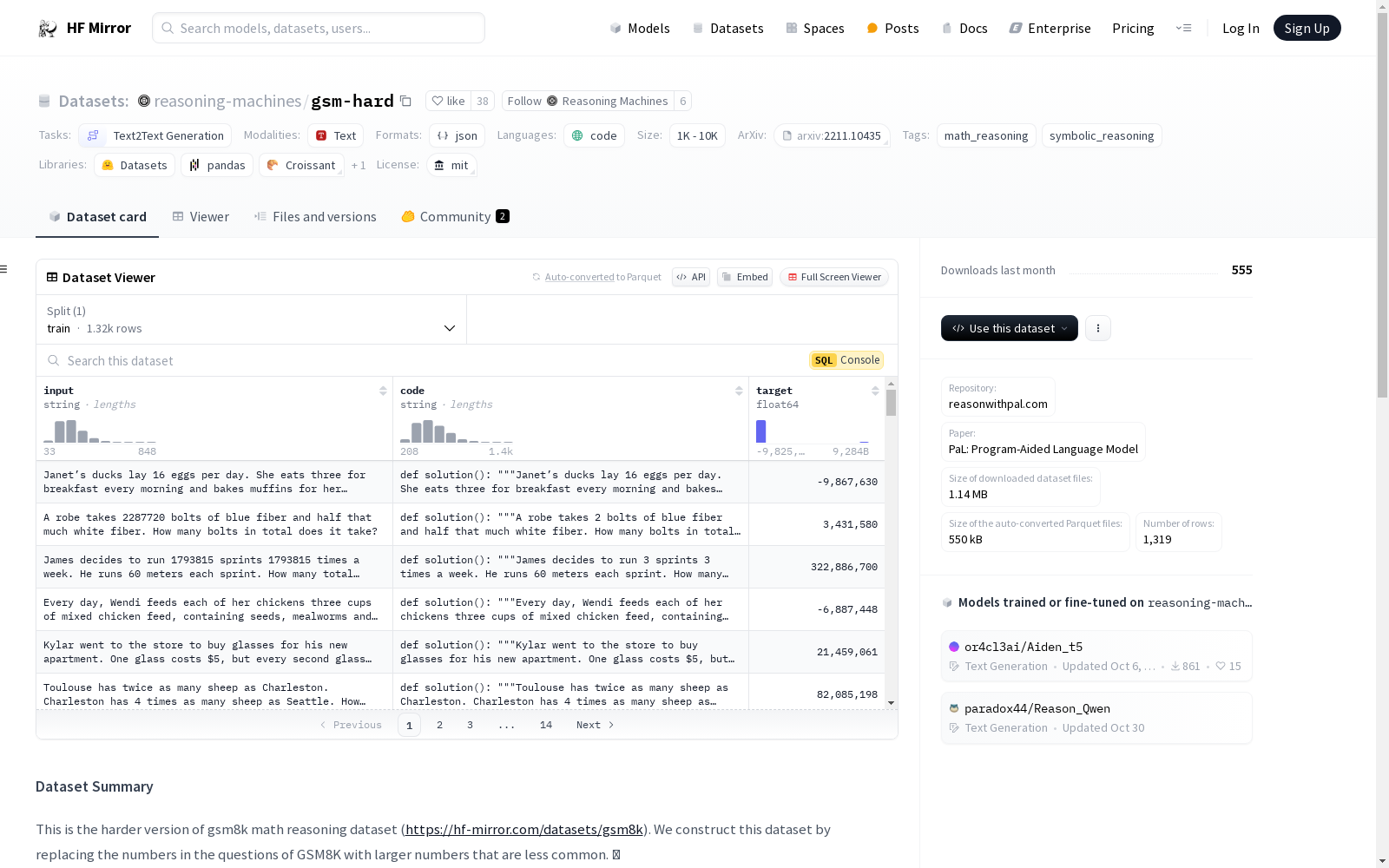Select the code language tag
1389x868 pixels.
coord(594,135)
